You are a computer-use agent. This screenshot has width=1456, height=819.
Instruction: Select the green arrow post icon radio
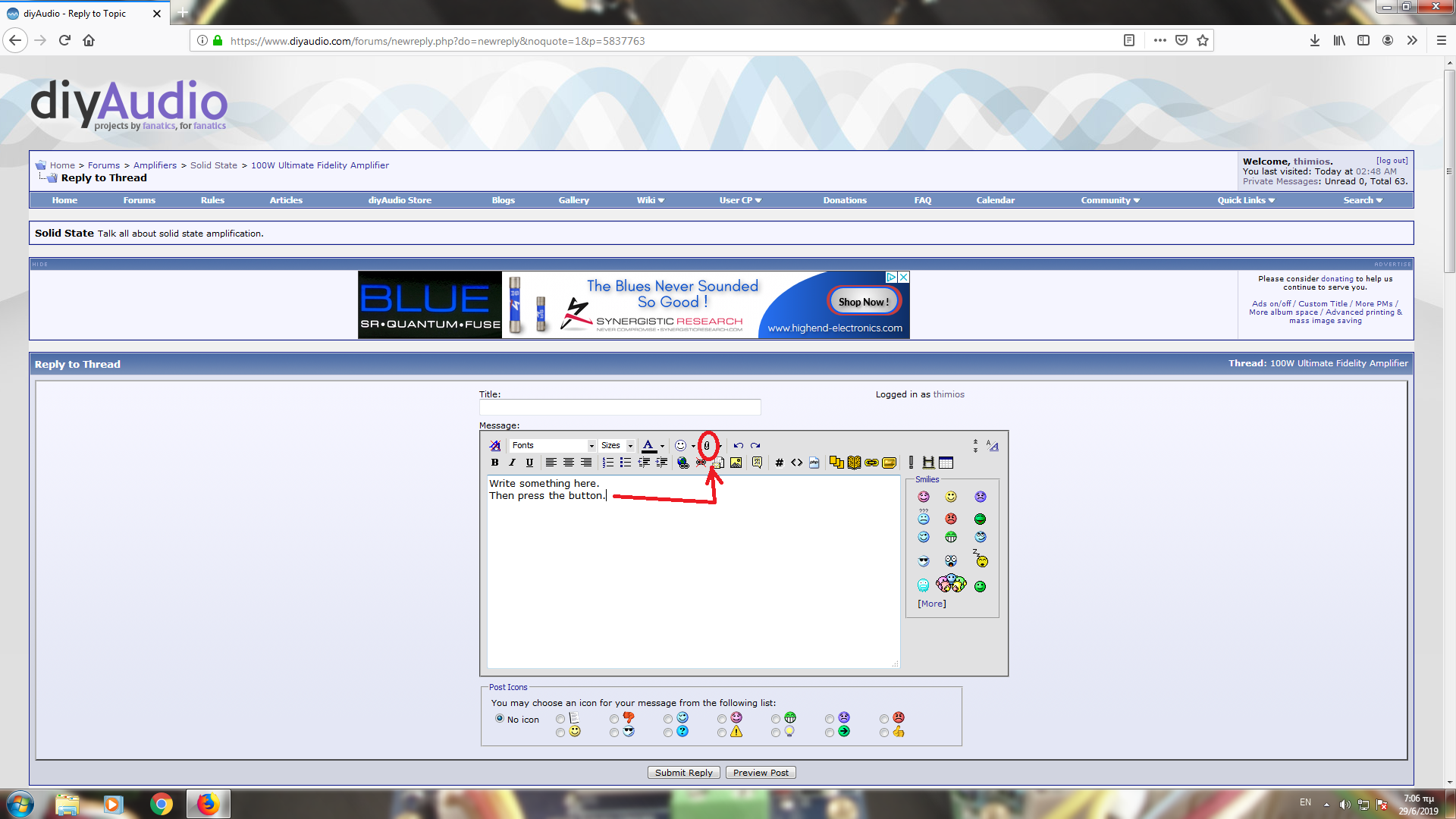click(830, 733)
